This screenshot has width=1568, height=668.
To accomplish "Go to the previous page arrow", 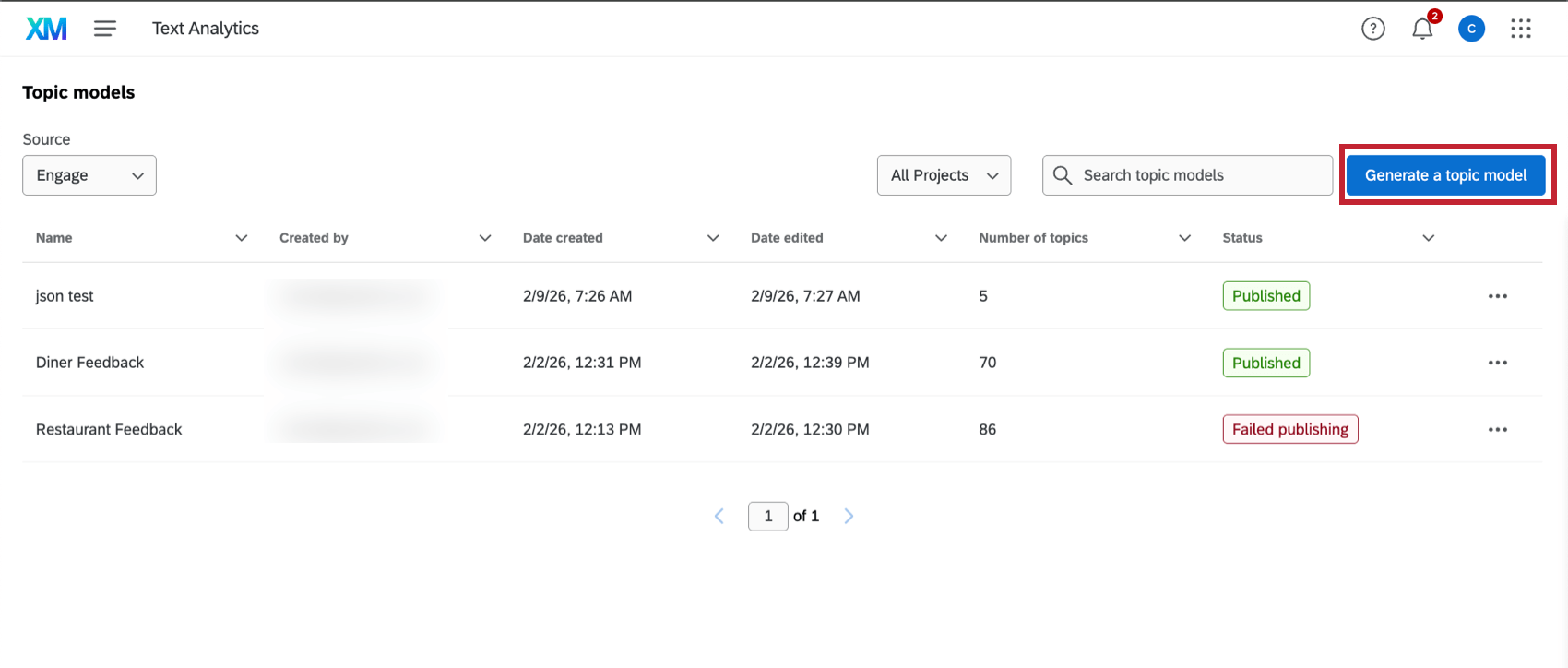I will (719, 516).
